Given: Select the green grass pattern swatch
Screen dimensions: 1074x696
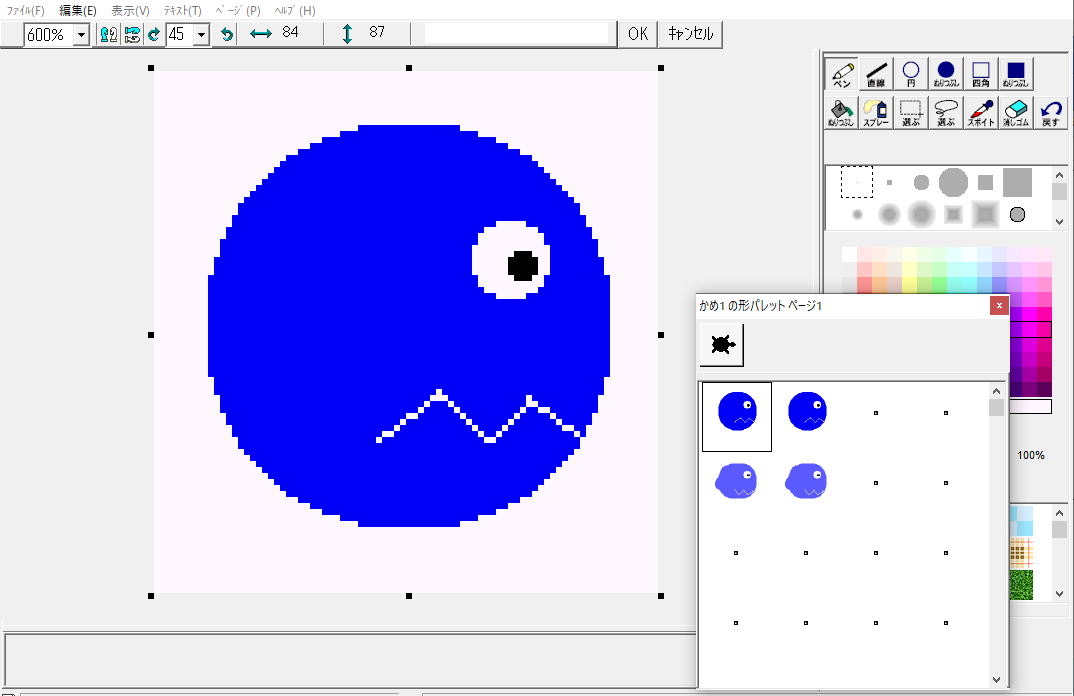Looking at the screenshot, I should click(1021, 584).
